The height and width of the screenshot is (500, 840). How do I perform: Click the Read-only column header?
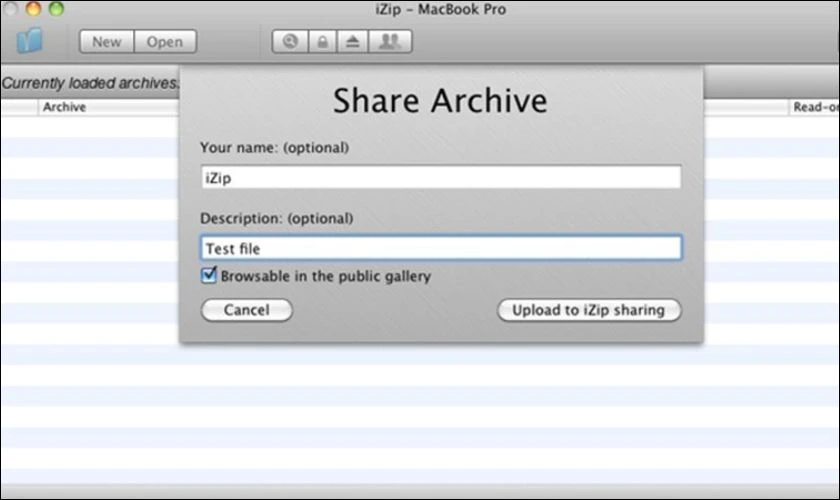[814, 107]
